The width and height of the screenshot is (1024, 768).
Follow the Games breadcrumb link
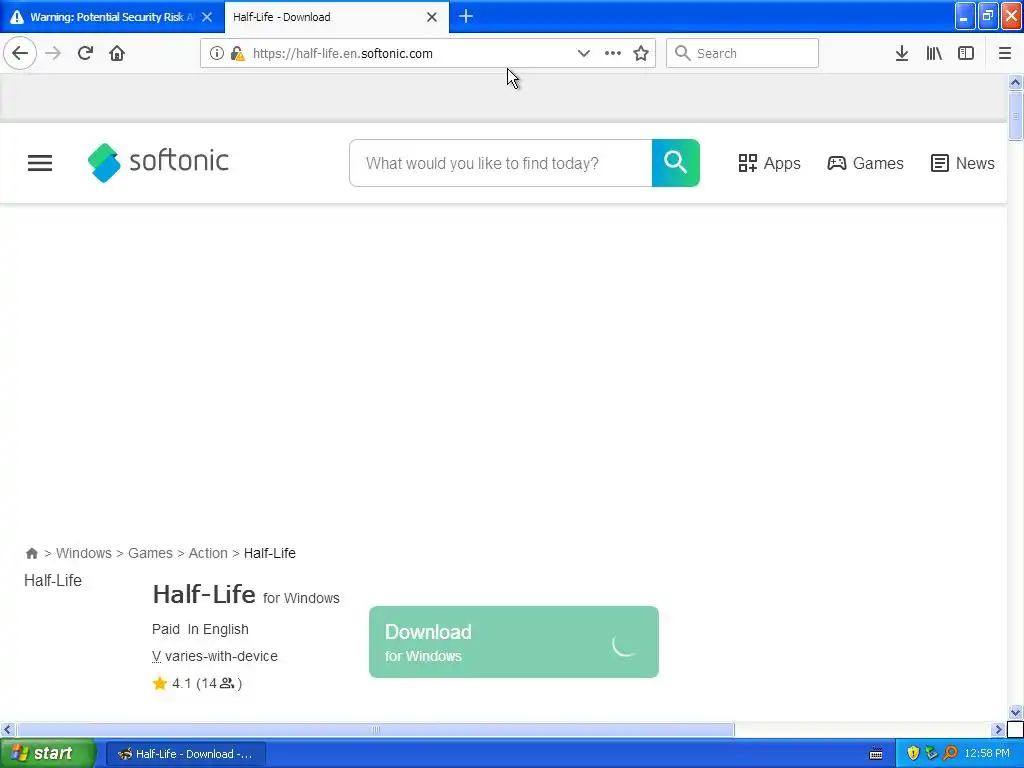click(150, 553)
